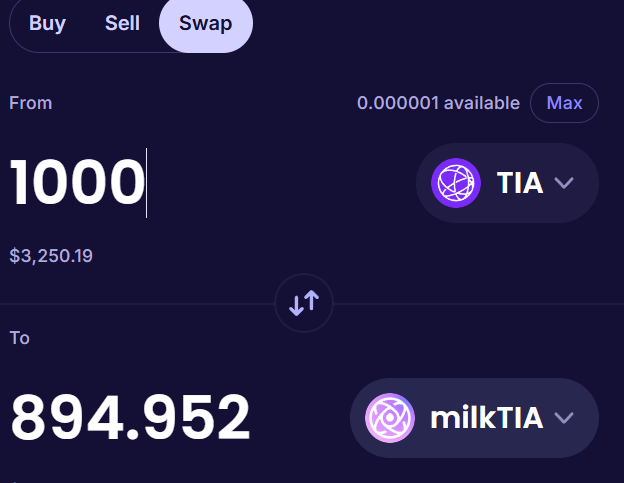624x483 pixels.
Task: Select the Swap tab
Action: pyautogui.click(x=205, y=23)
